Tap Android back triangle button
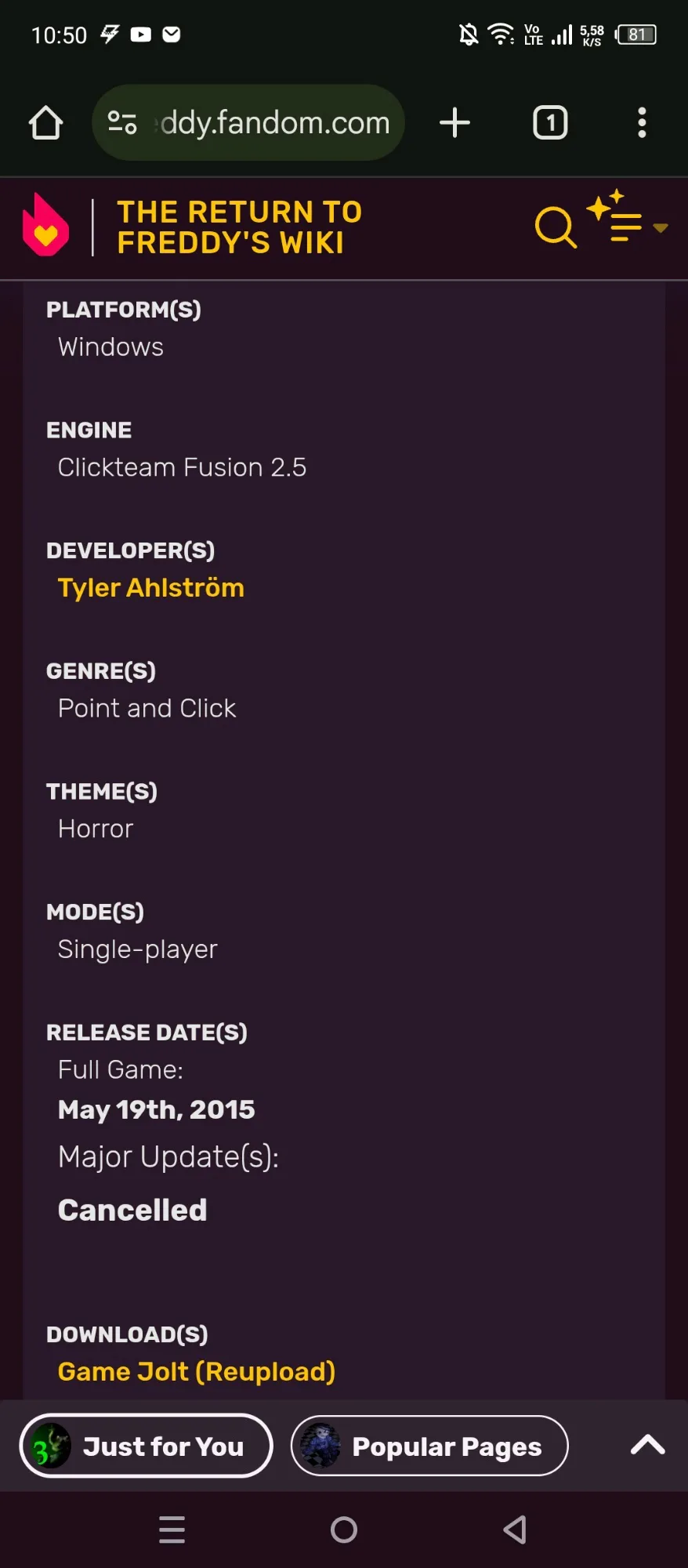688x1568 pixels. pos(515,1530)
